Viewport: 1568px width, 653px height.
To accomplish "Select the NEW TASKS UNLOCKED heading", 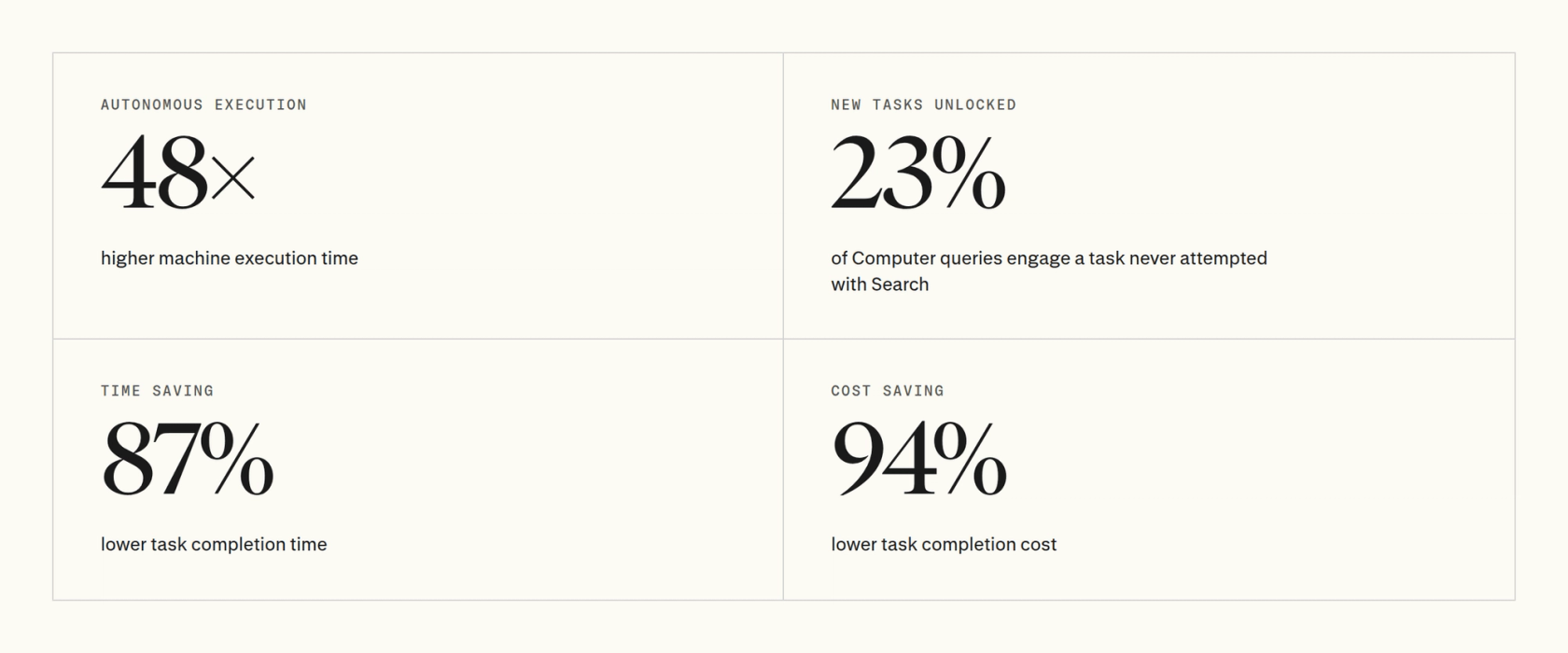I will coord(923,104).
